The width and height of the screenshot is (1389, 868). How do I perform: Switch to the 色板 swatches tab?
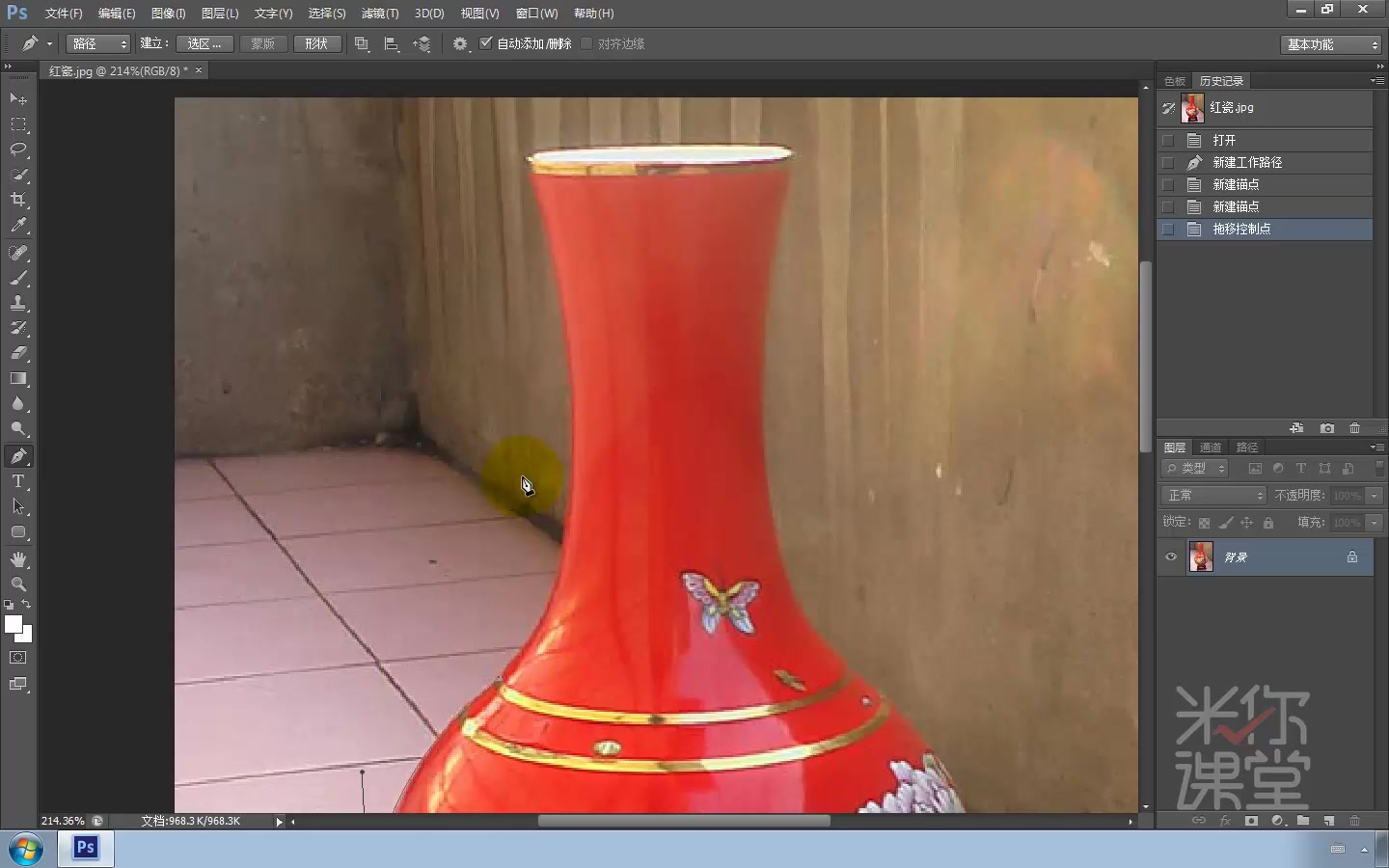[1175, 81]
